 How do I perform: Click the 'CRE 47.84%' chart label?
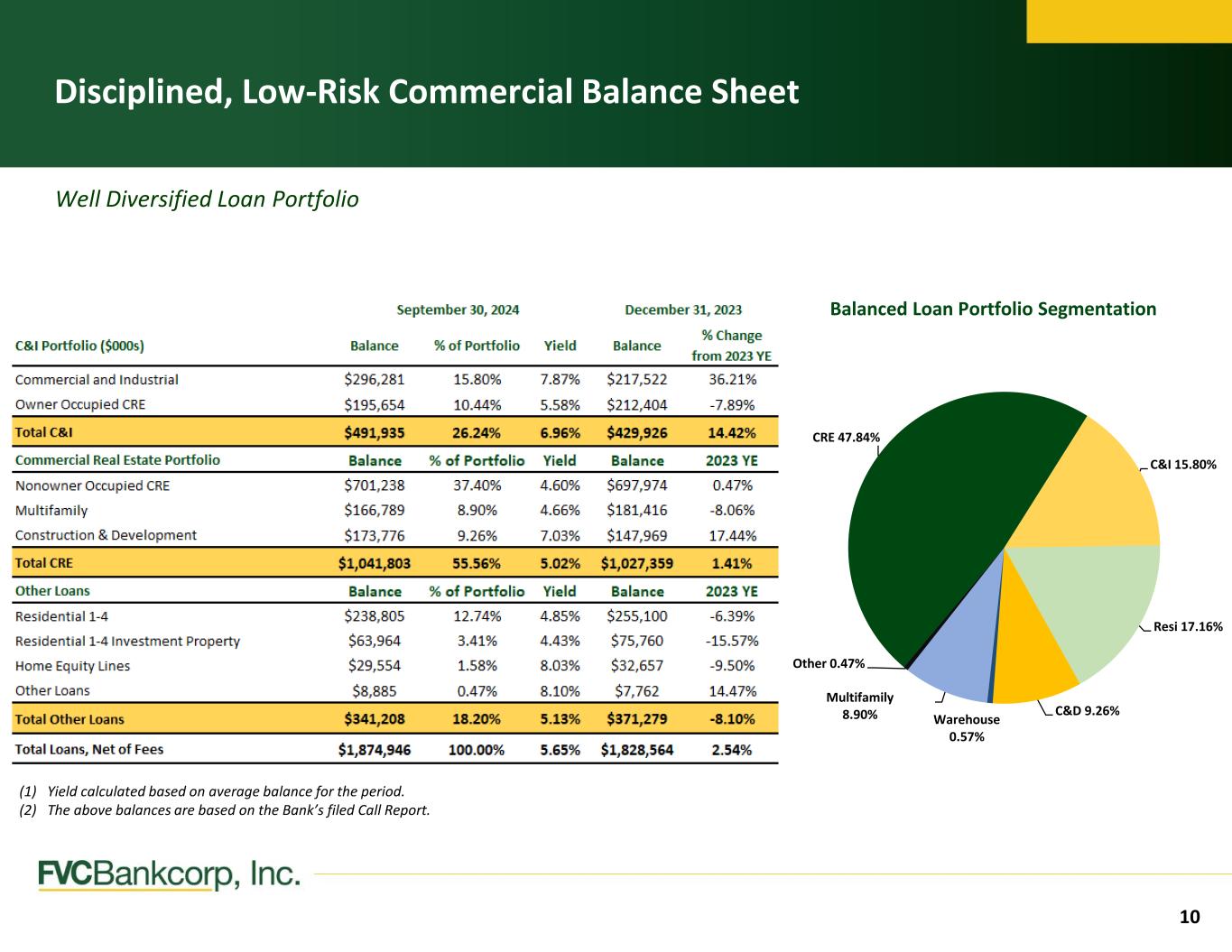tap(846, 438)
